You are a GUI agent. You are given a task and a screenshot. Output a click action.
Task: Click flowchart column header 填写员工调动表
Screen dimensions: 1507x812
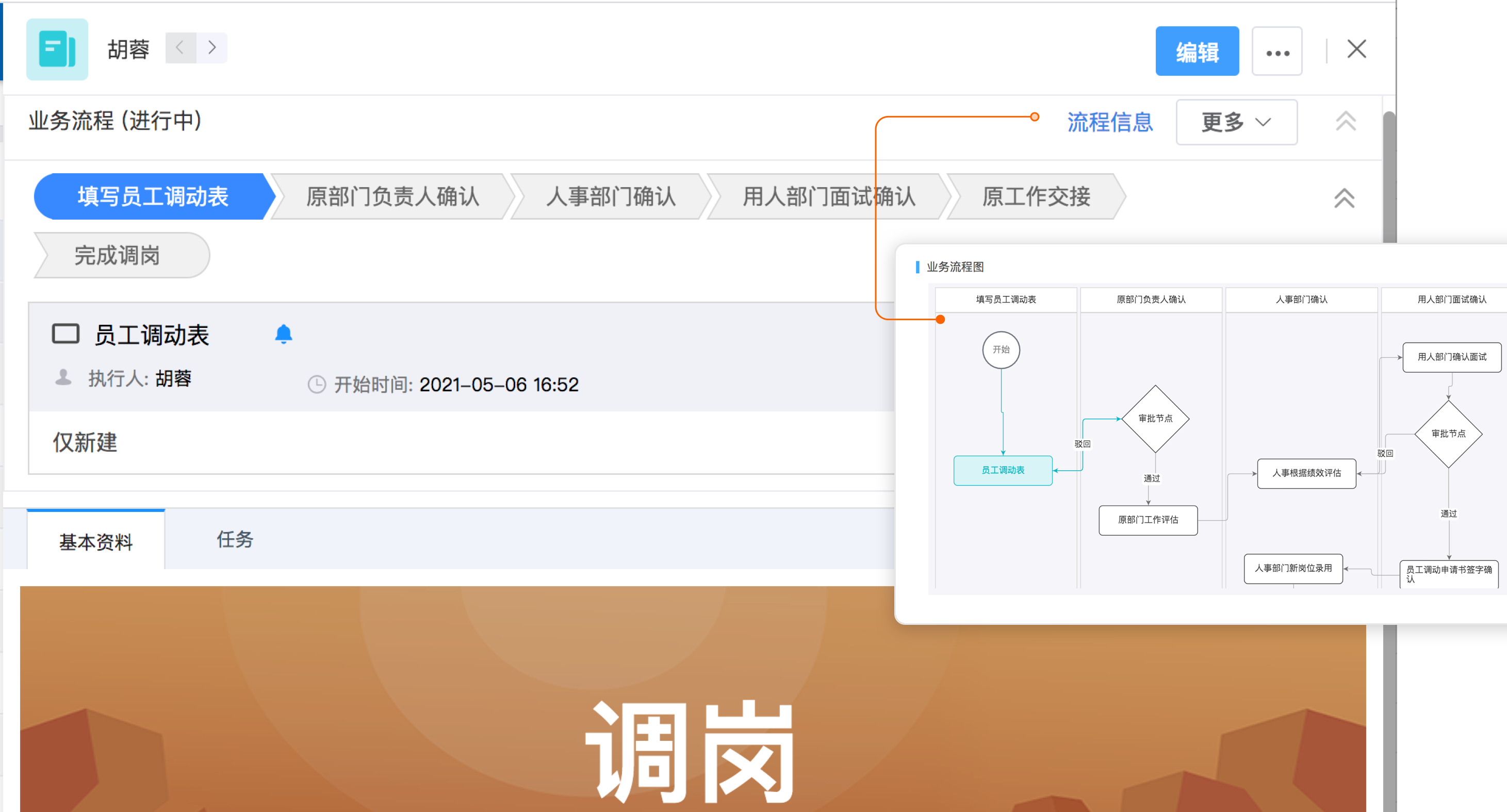[x=1006, y=300]
